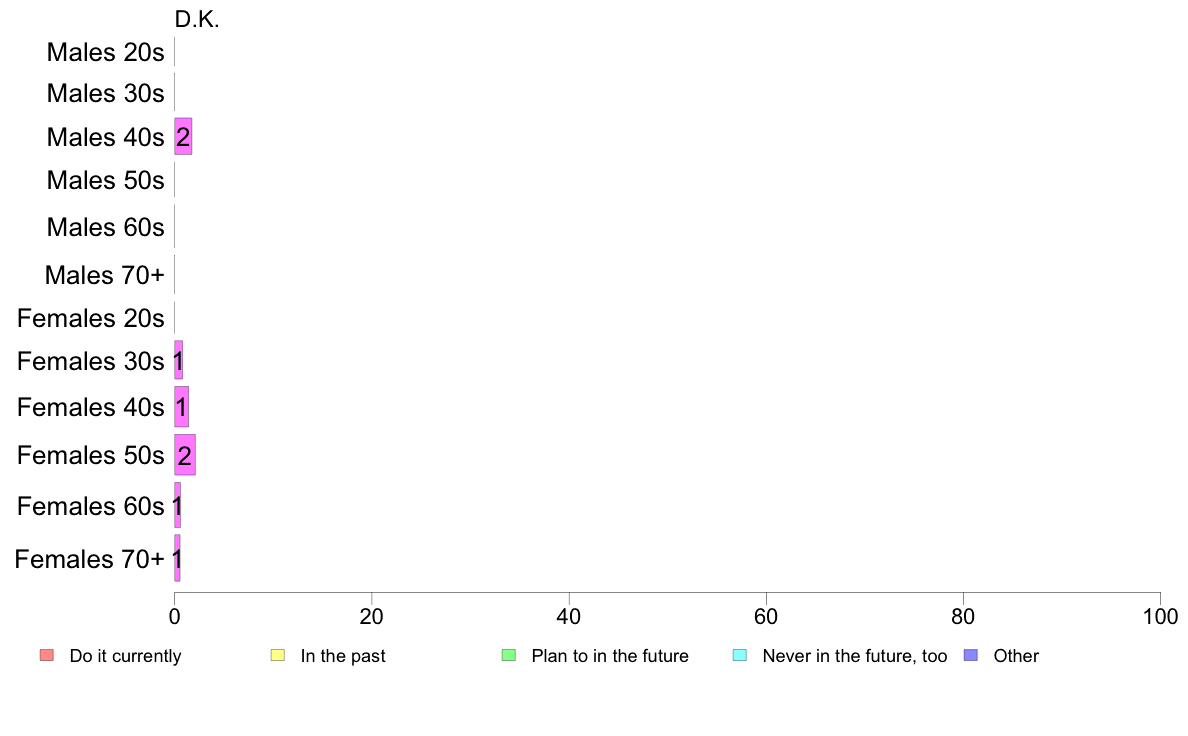Select the Females 30s magenta bar
This screenshot has height=736, width=1188.
[x=179, y=360]
